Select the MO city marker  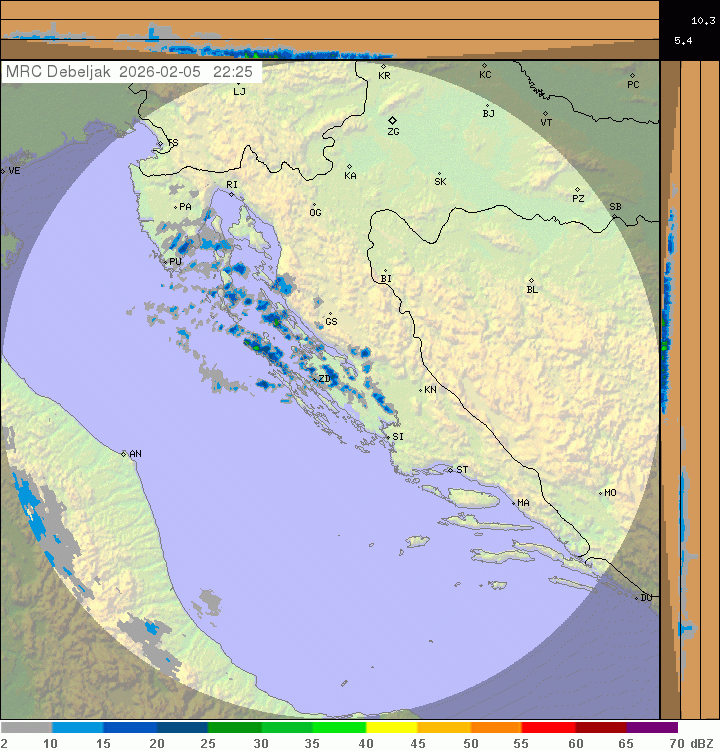pyautogui.click(x=601, y=493)
